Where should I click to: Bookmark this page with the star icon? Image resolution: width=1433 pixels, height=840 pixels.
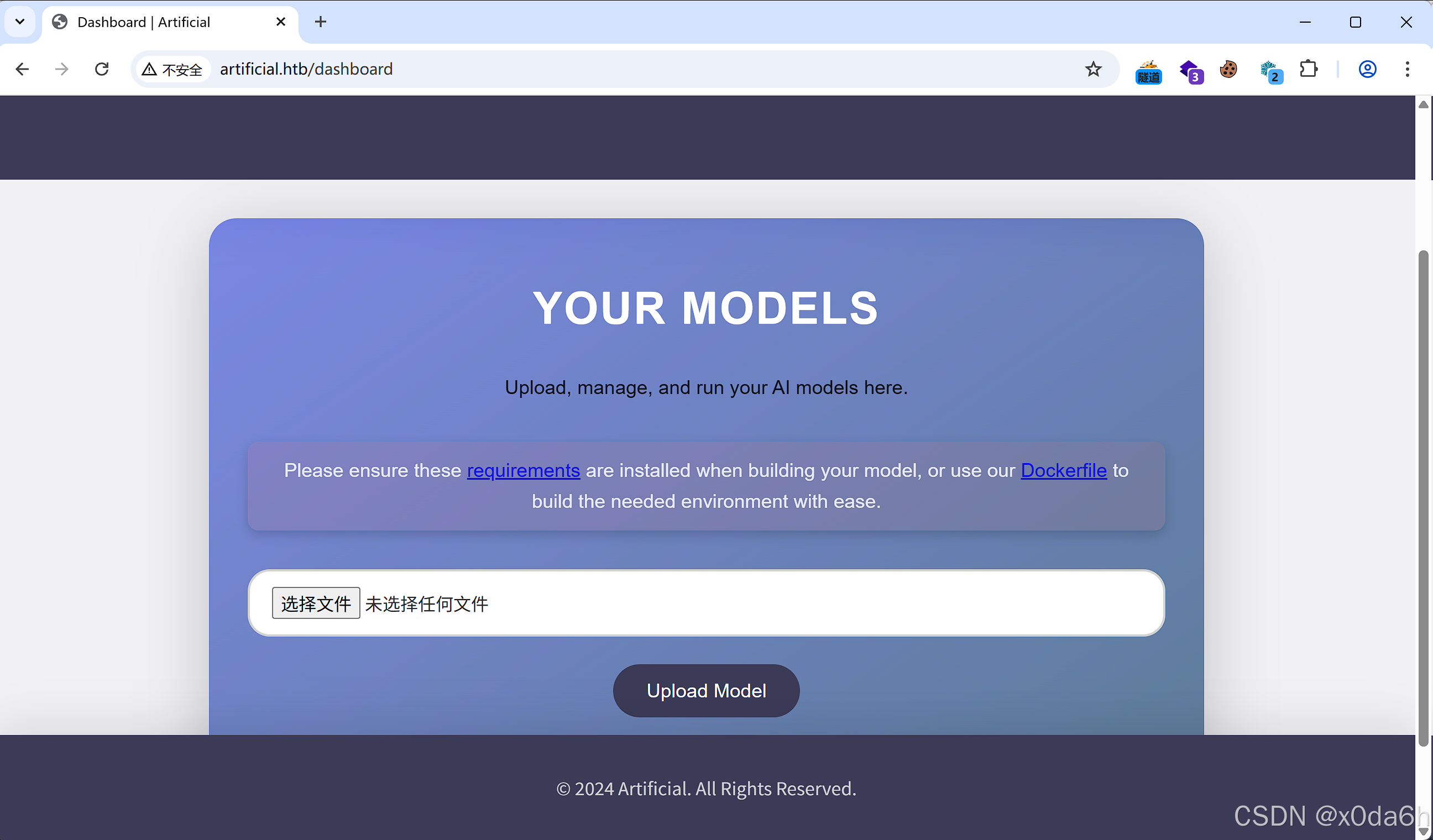1093,69
